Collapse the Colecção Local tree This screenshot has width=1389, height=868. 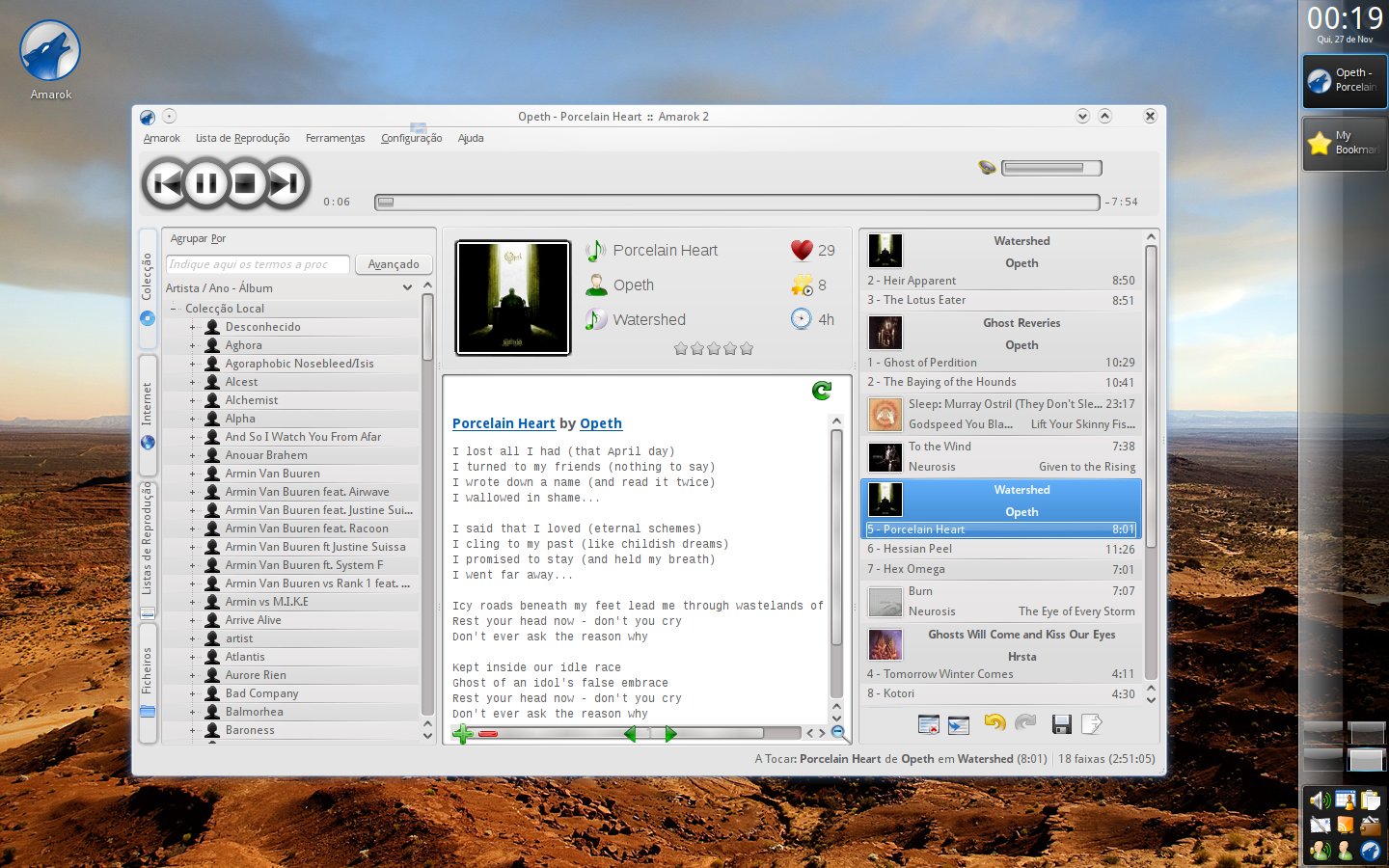[174, 309]
